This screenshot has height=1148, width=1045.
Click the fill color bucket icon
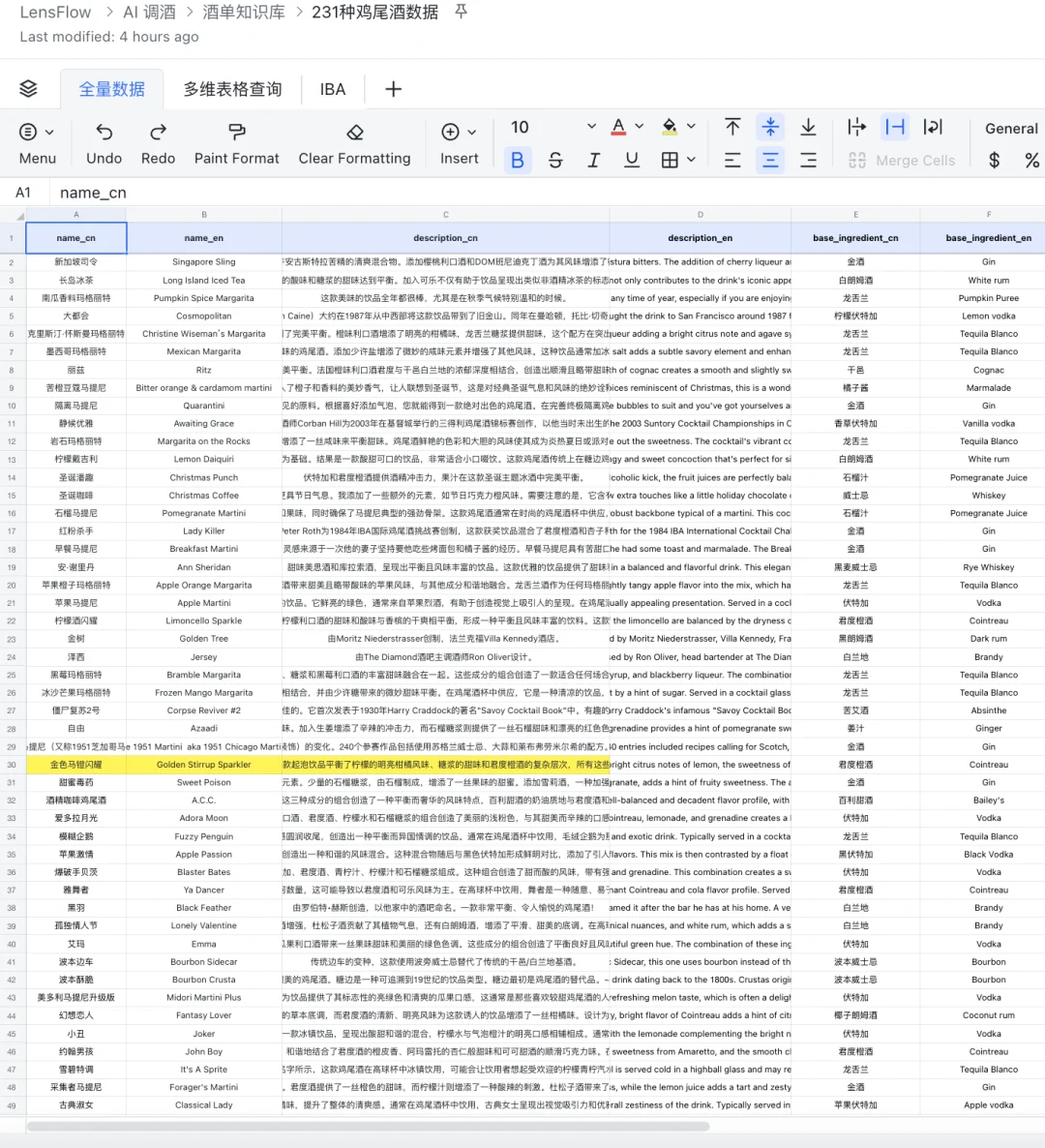[669, 127]
